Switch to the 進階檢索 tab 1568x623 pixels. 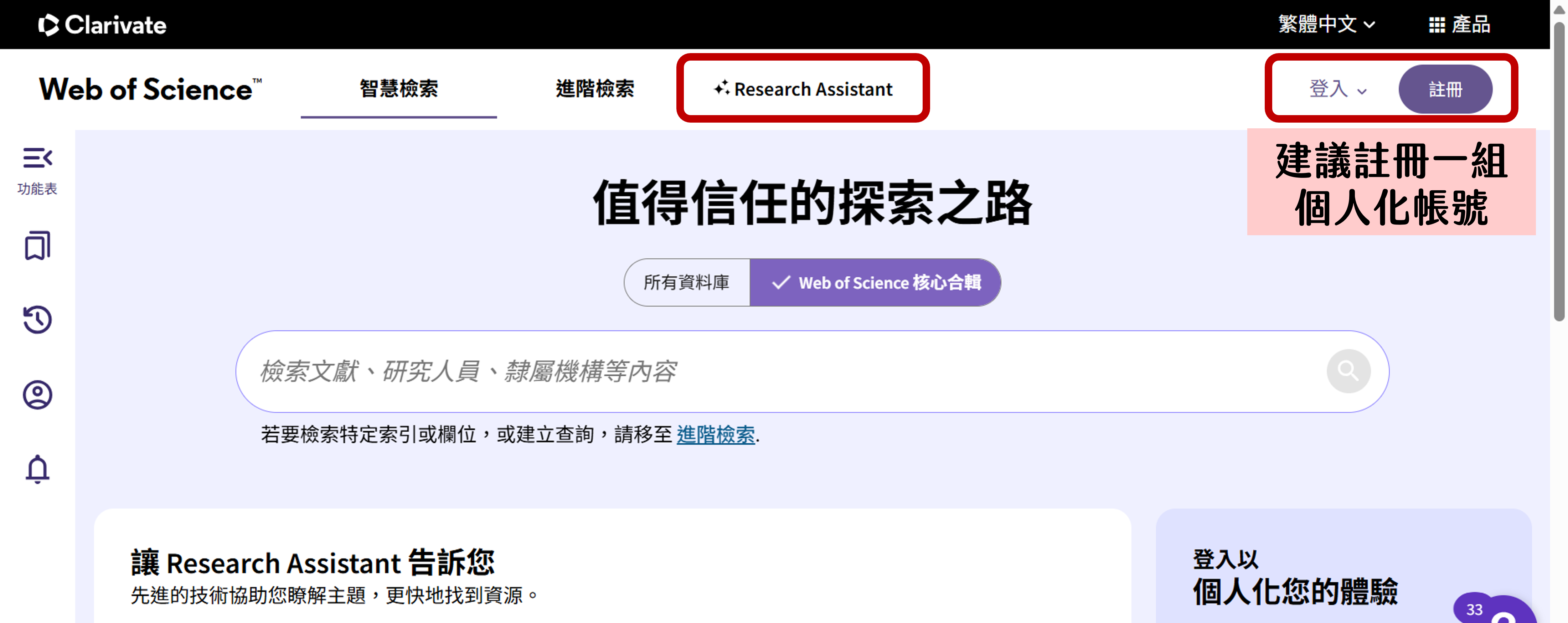click(595, 89)
